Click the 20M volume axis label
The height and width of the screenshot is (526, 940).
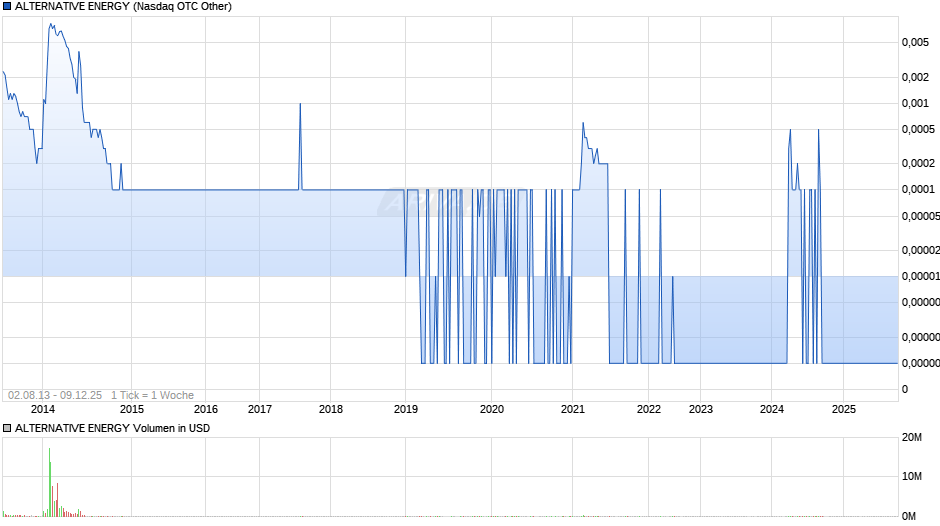point(912,438)
